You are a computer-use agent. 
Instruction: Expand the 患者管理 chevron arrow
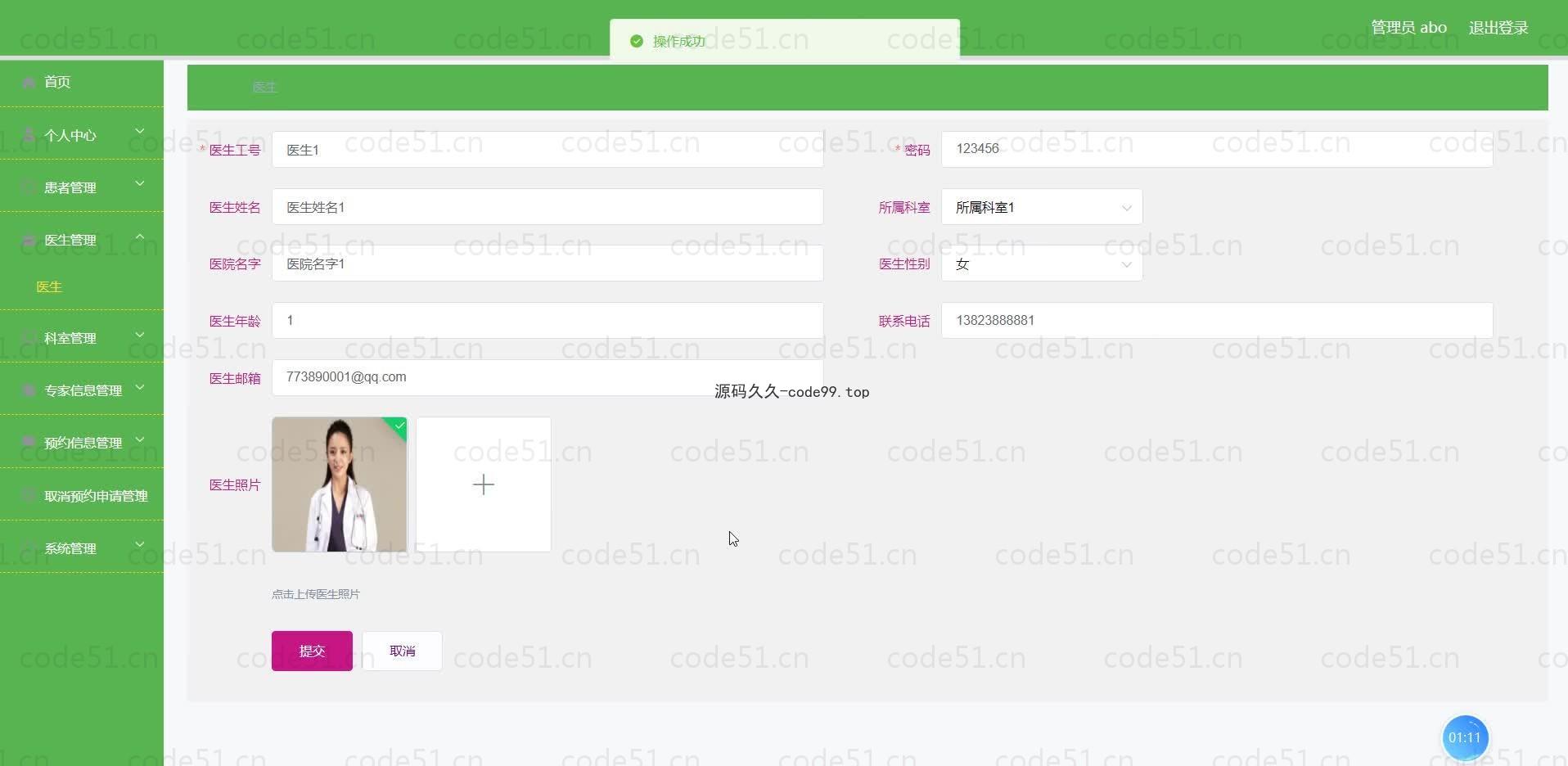[140, 183]
